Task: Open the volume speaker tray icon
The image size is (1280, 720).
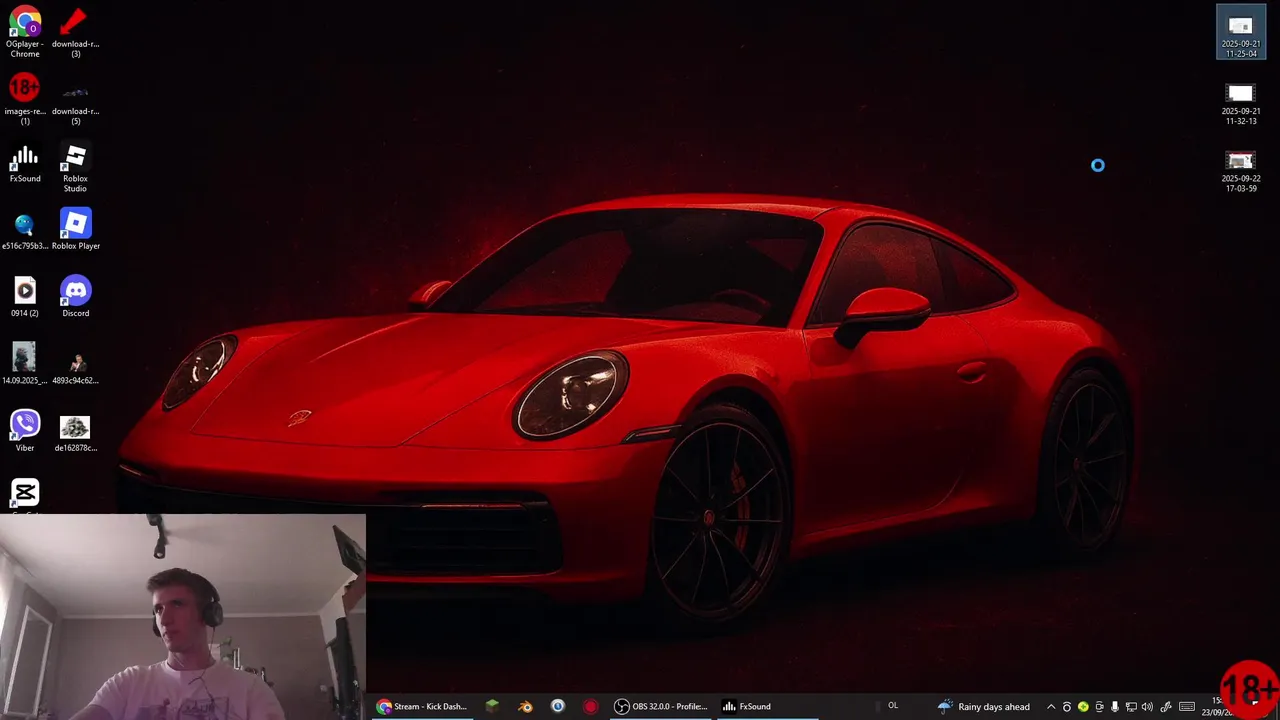Action: click(x=1147, y=707)
